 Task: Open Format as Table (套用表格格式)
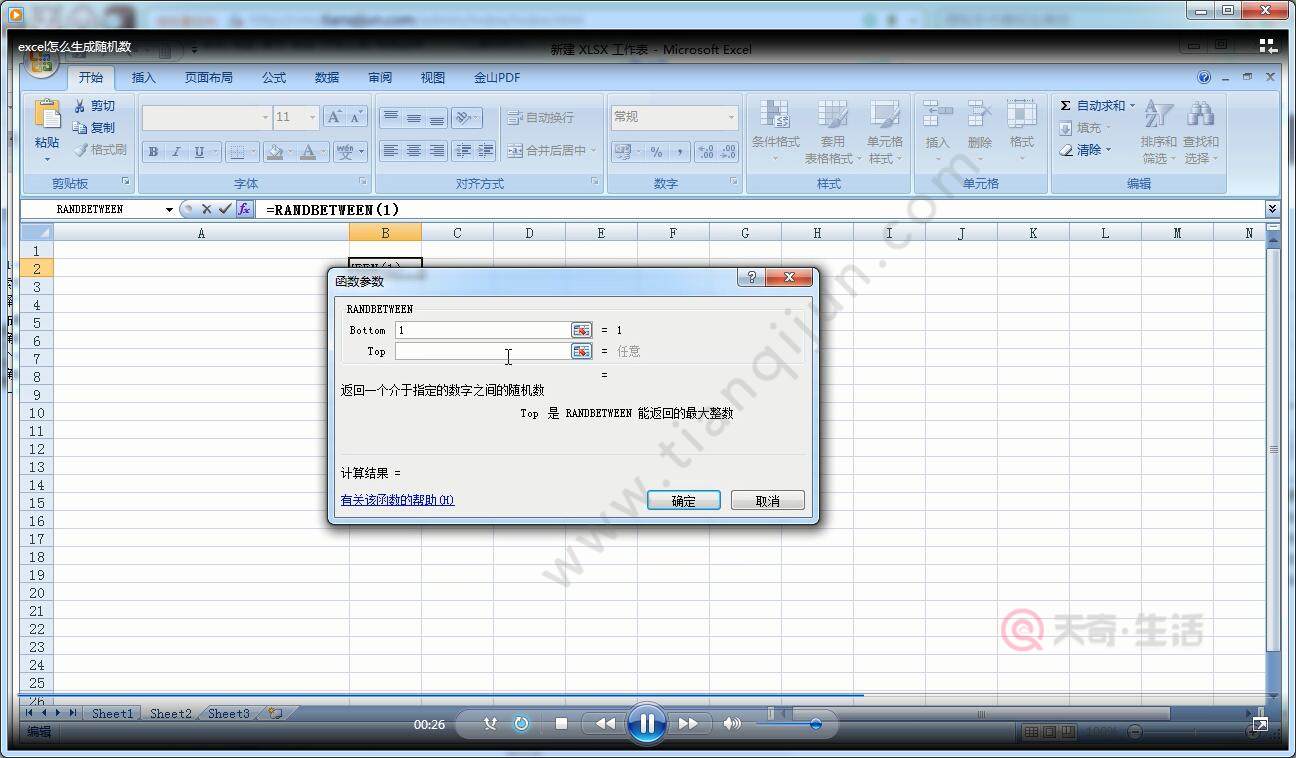(x=831, y=132)
